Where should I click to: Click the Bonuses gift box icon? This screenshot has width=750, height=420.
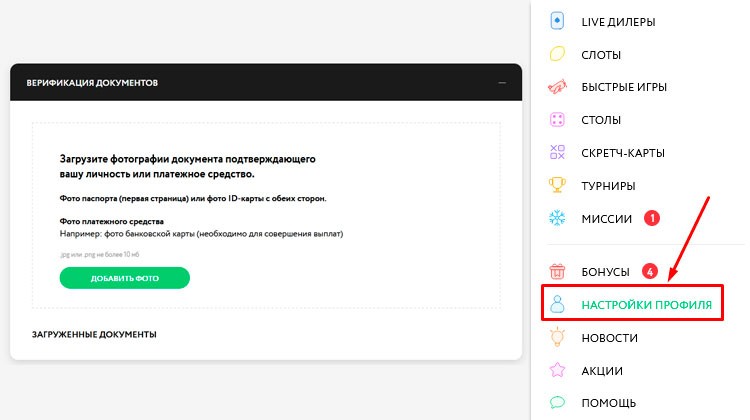click(x=558, y=272)
